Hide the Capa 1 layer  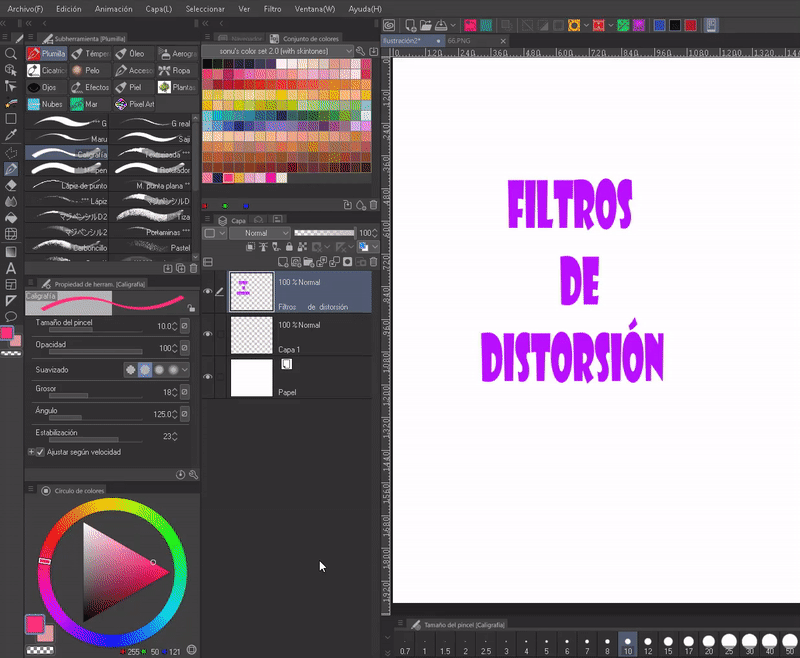click(208, 334)
